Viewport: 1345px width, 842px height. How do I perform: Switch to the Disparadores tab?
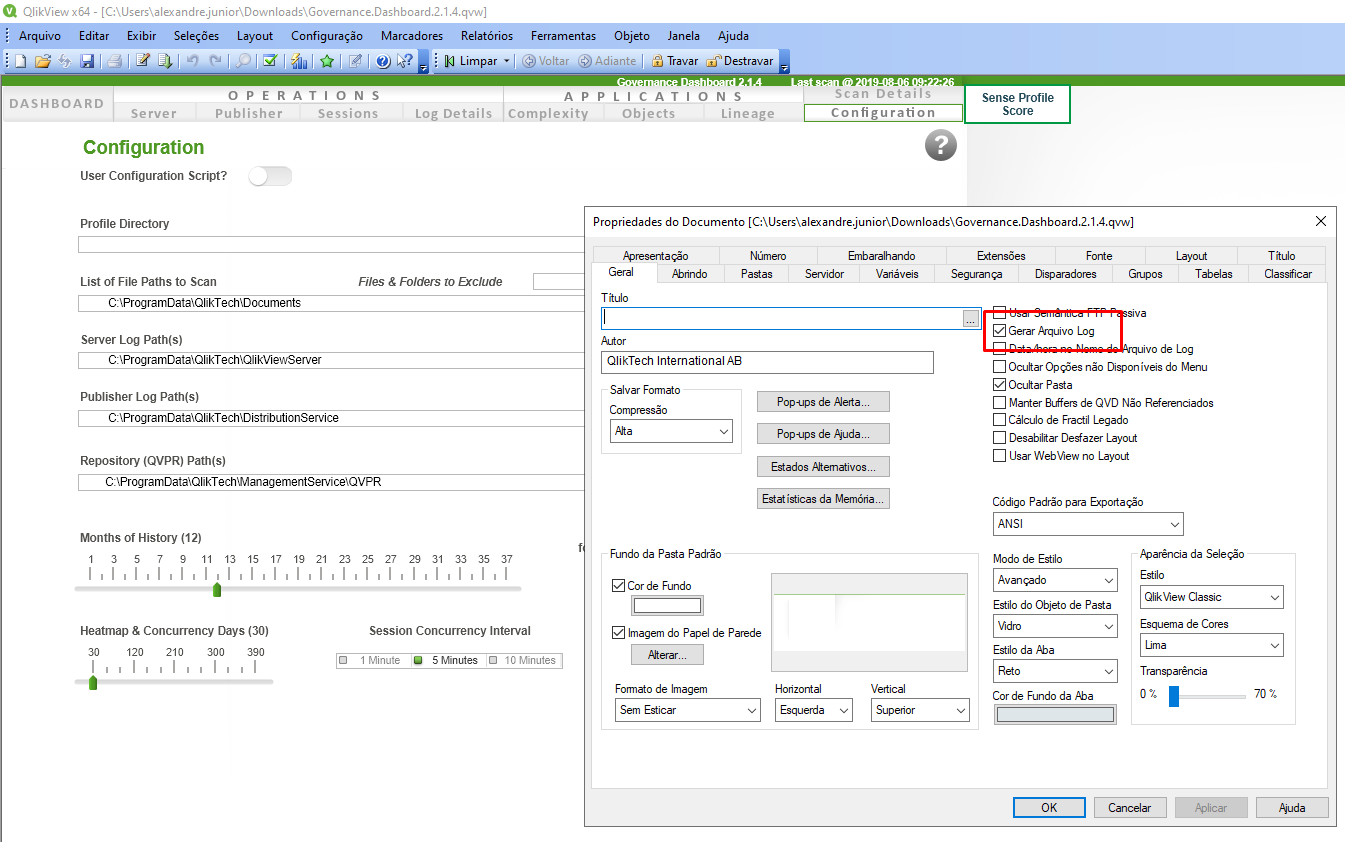click(x=1066, y=274)
